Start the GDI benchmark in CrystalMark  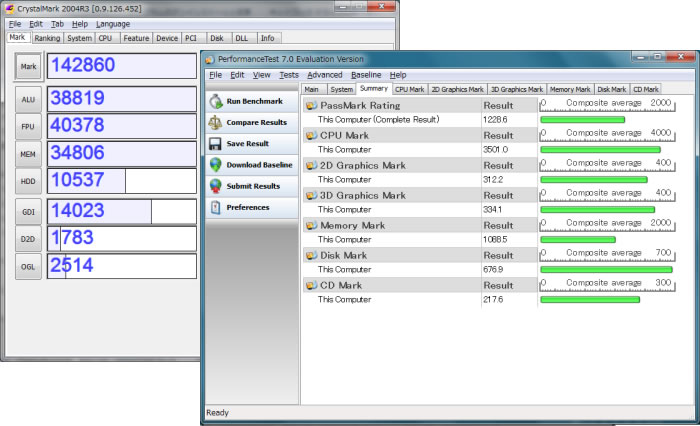pos(28,212)
